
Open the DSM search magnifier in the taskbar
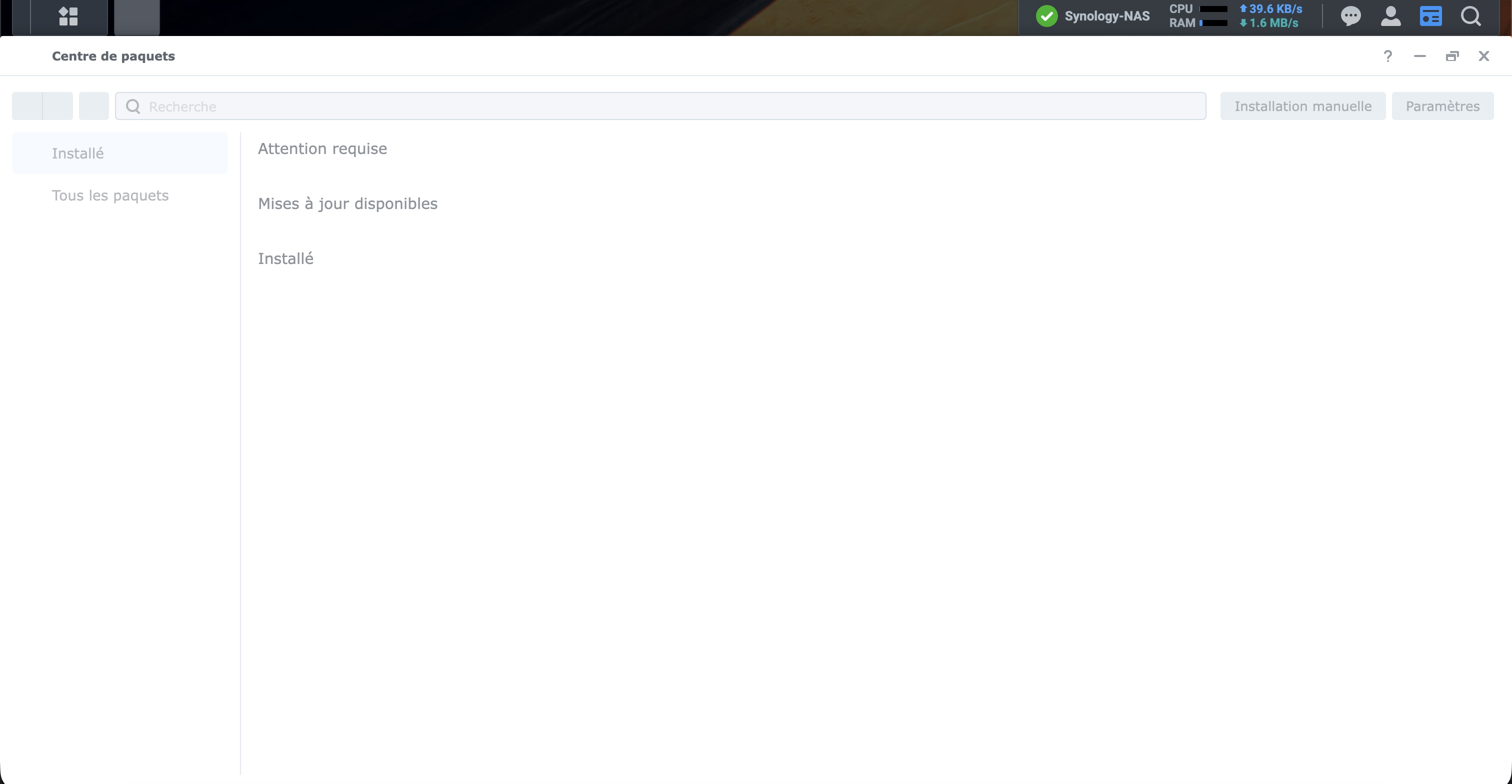[1470, 16]
